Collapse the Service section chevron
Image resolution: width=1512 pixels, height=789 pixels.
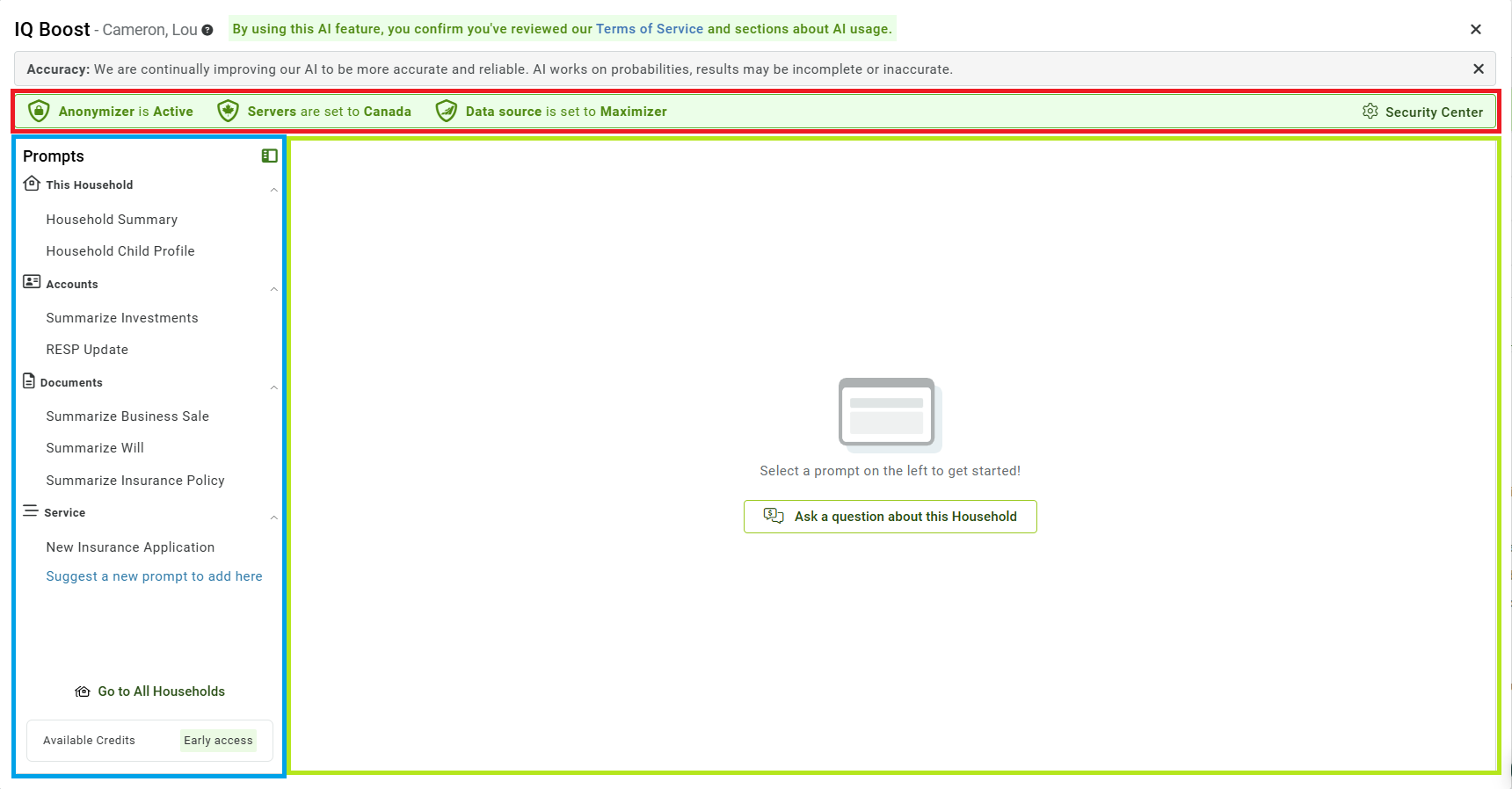pos(273,518)
